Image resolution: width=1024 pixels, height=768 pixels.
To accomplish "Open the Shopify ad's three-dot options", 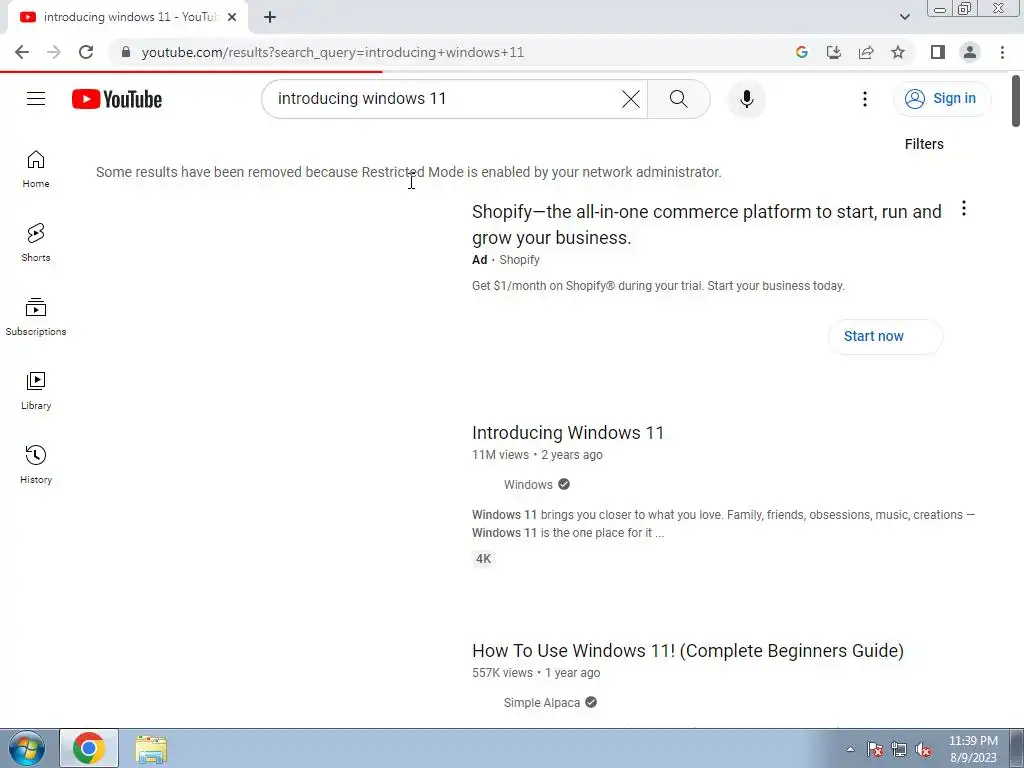I will (x=964, y=209).
